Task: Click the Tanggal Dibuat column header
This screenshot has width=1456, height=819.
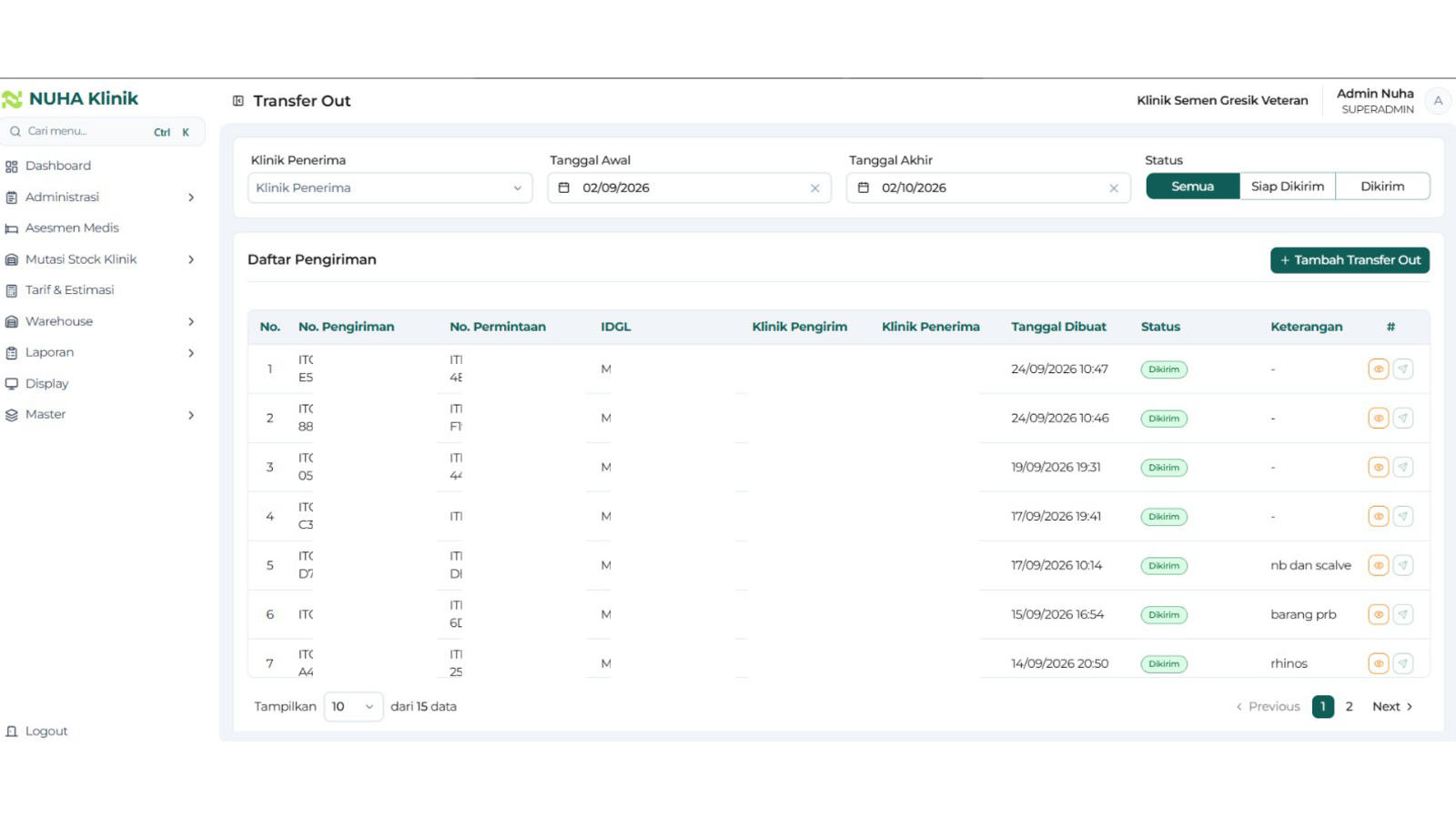Action: (1058, 327)
